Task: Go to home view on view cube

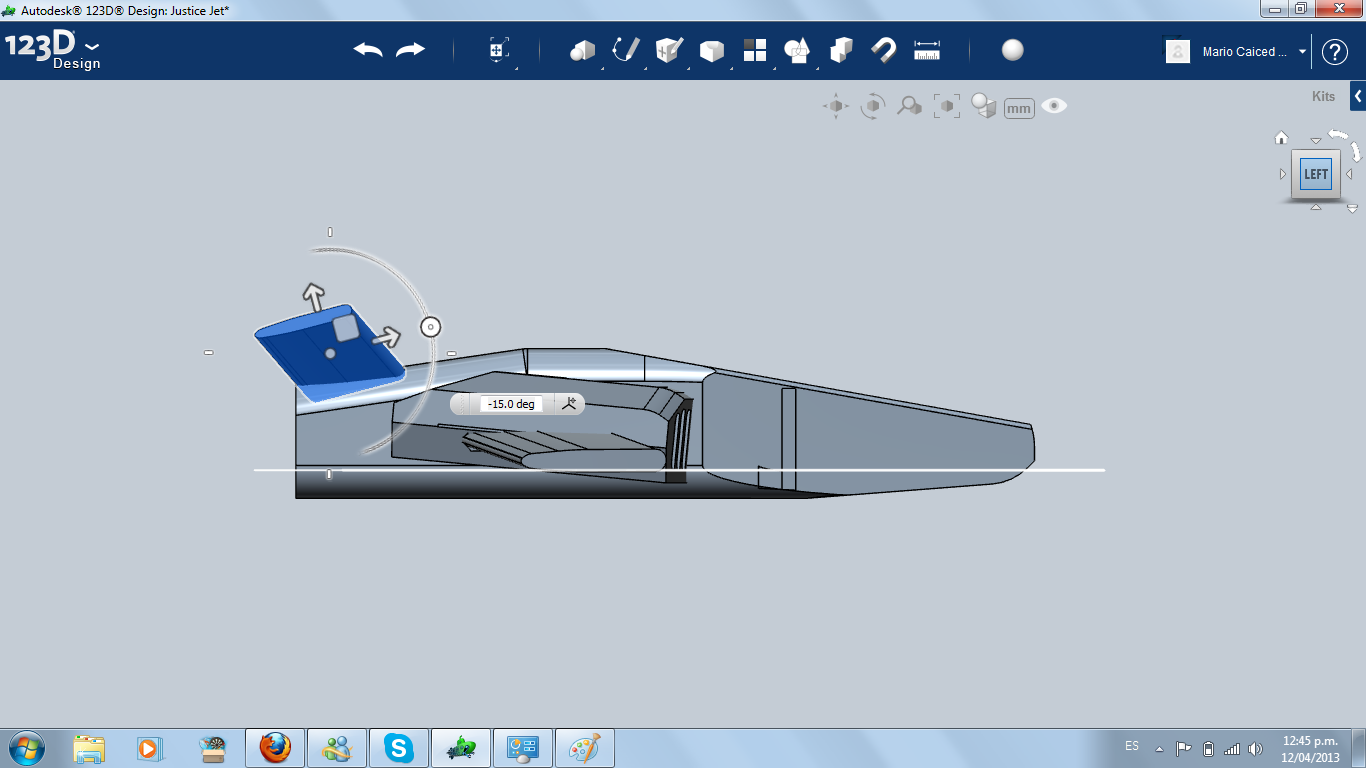Action: click(x=1281, y=138)
